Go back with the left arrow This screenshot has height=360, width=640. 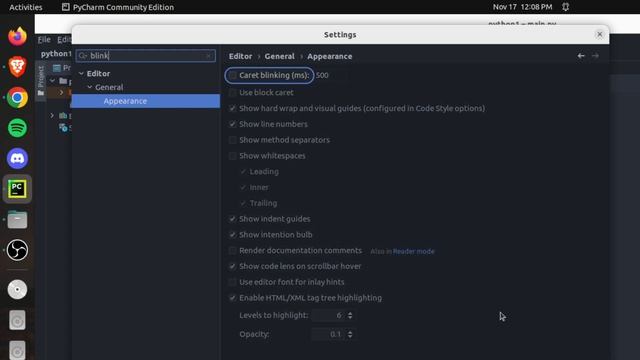[x=581, y=56]
